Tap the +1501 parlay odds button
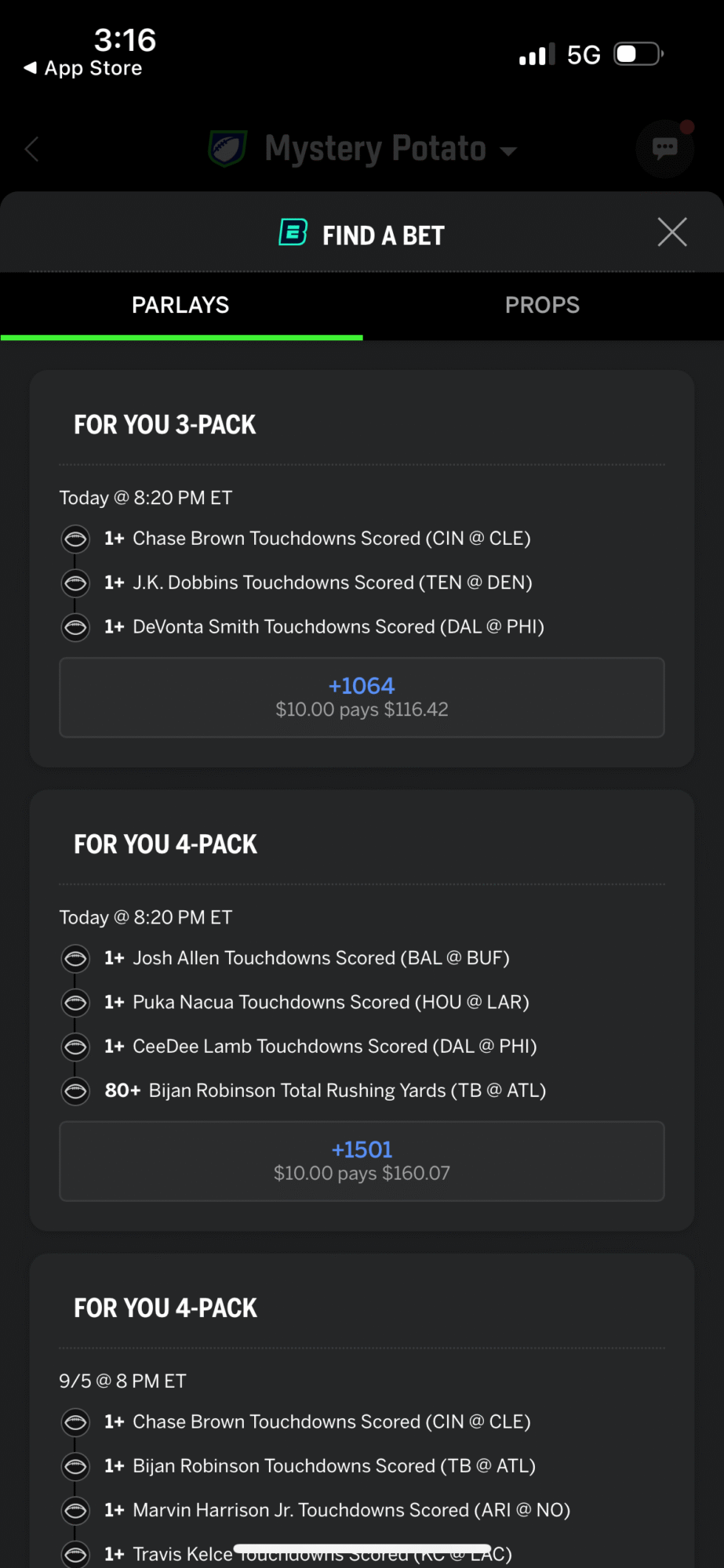Image resolution: width=724 pixels, height=1568 pixels. coord(362,1161)
